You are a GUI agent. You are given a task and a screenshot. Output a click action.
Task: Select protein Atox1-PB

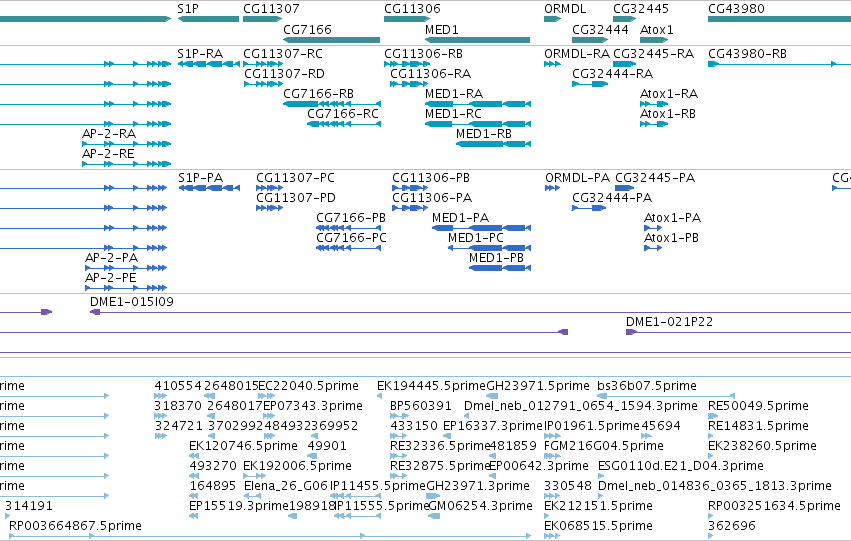click(x=671, y=238)
